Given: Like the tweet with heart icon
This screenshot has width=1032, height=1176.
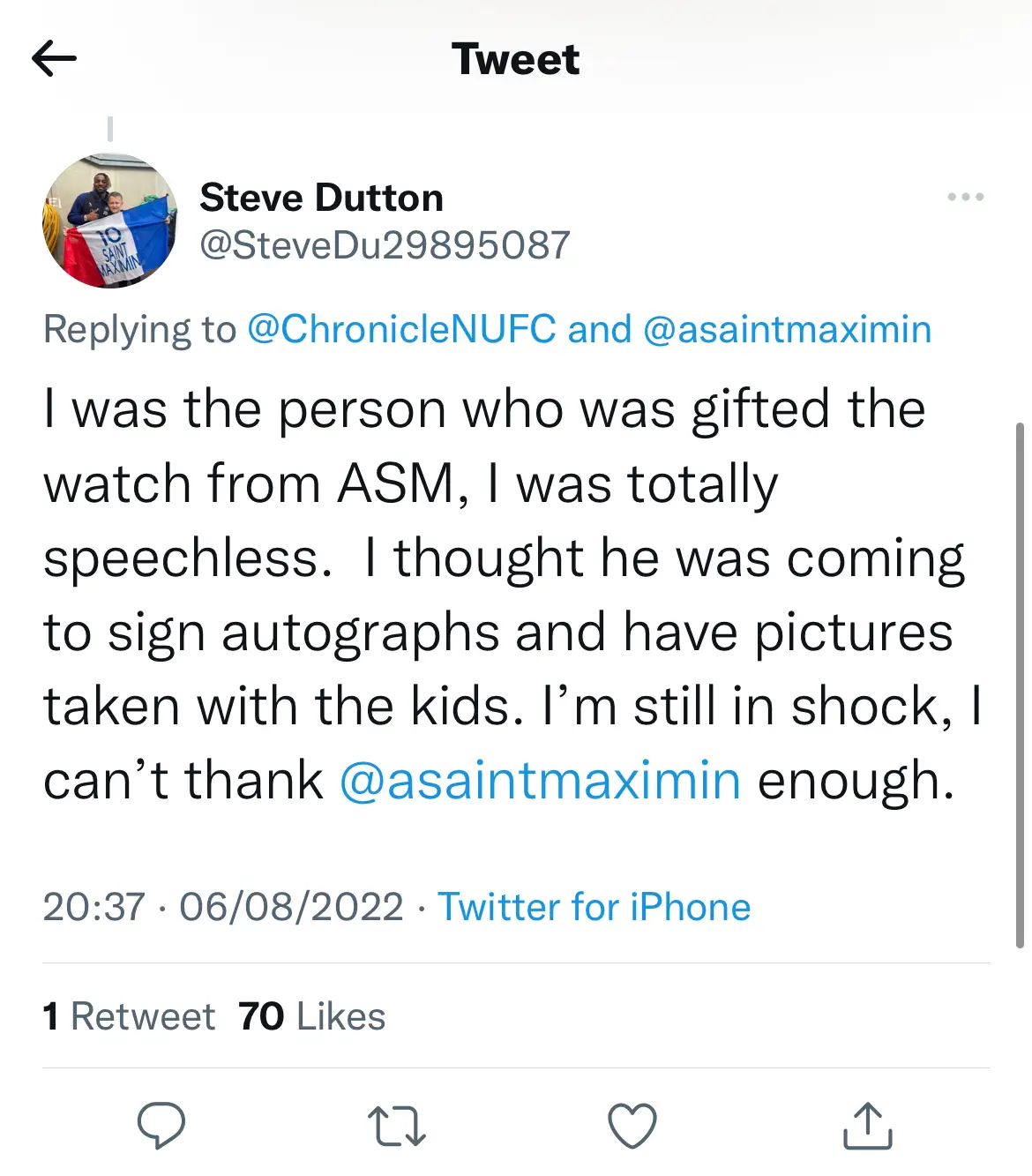Looking at the screenshot, I should click(632, 1126).
